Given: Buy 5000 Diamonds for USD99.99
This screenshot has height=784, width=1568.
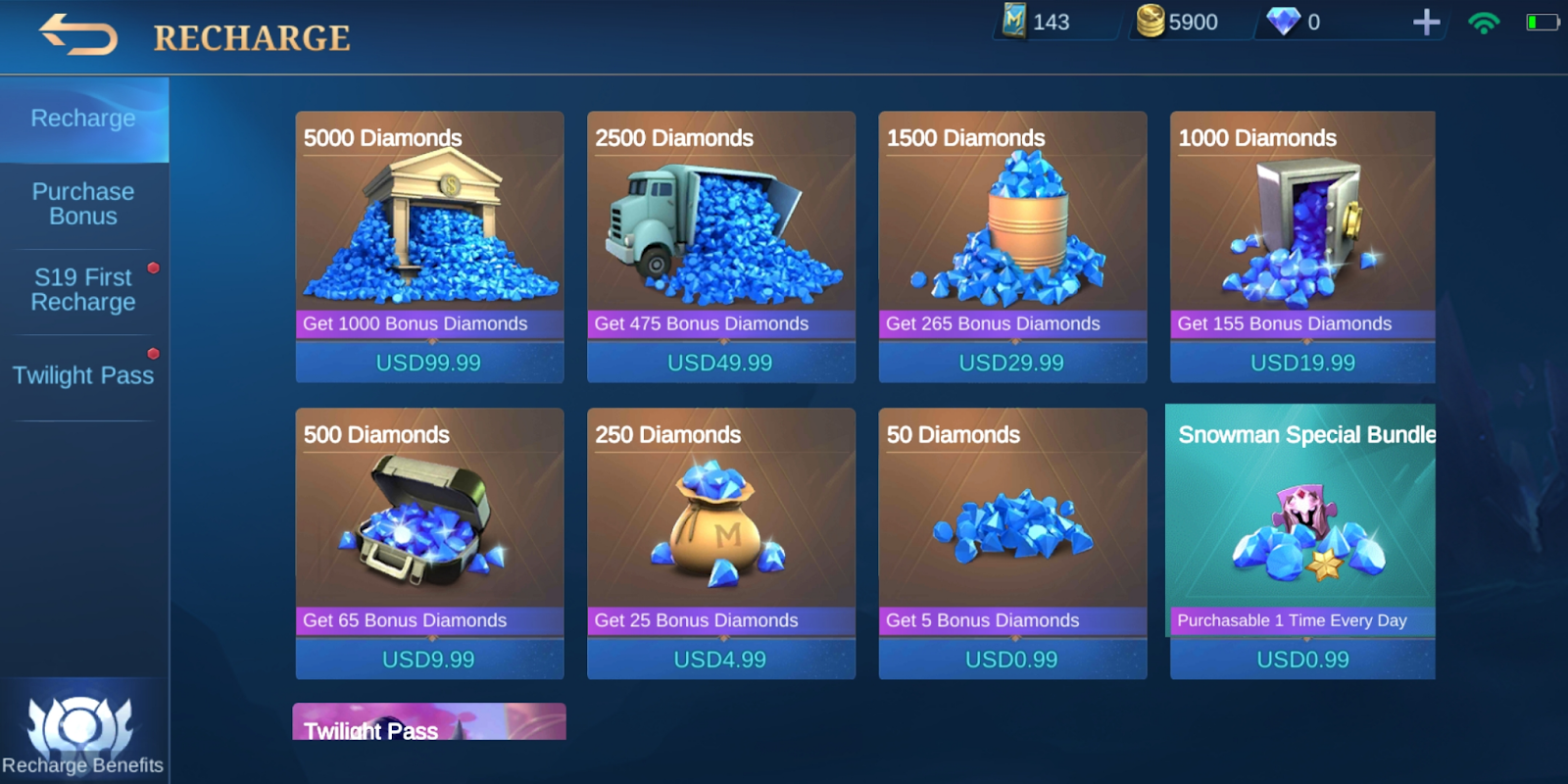Looking at the screenshot, I should click(x=429, y=247).
